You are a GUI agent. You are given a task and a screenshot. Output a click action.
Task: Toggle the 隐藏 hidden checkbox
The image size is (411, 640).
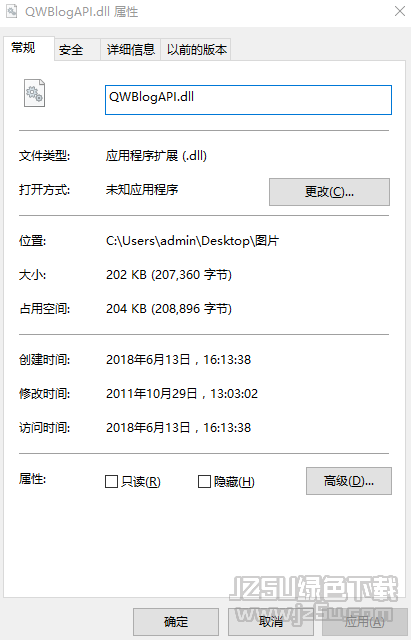[x=204, y=482]
